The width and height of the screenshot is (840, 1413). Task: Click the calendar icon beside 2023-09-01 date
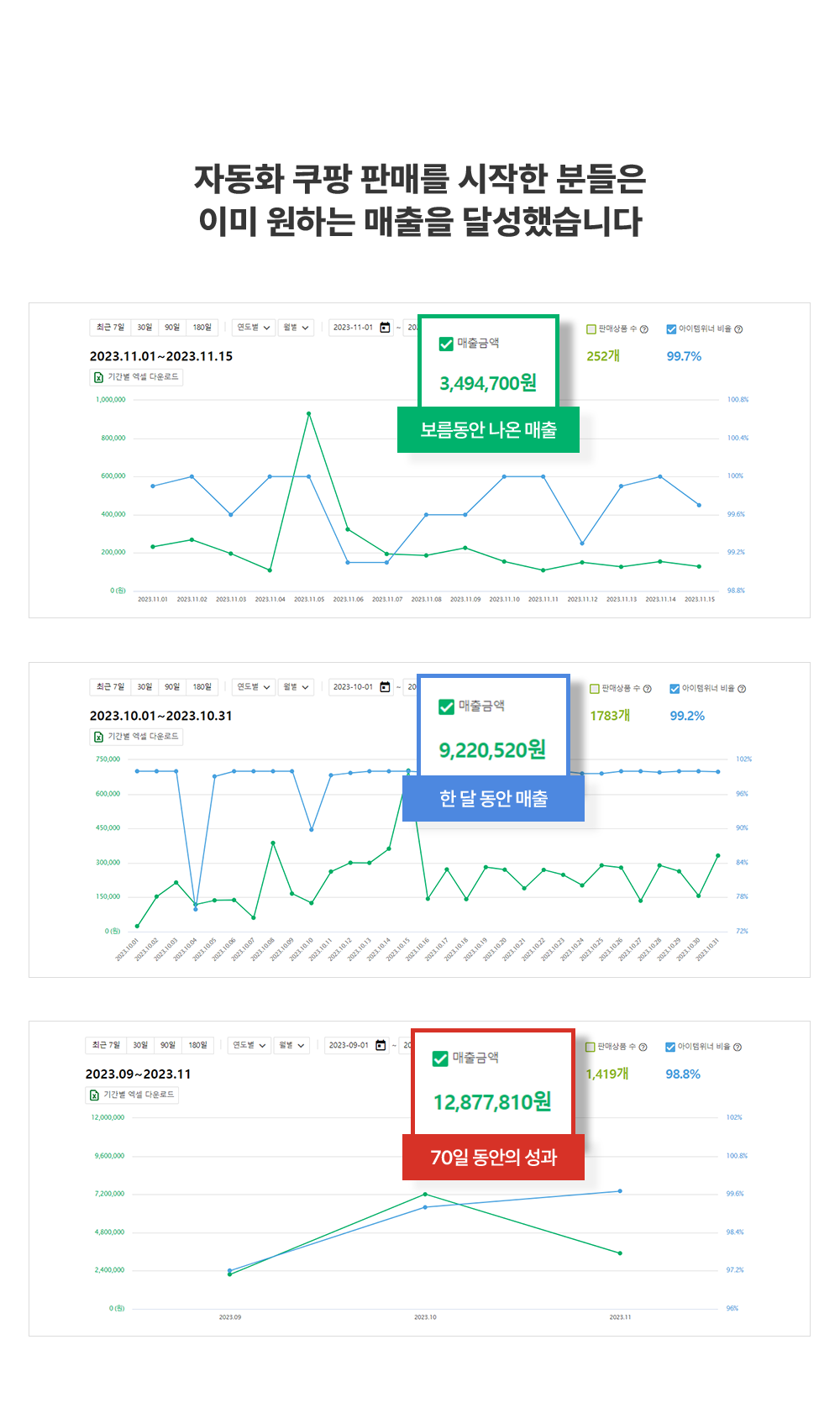381,1045
